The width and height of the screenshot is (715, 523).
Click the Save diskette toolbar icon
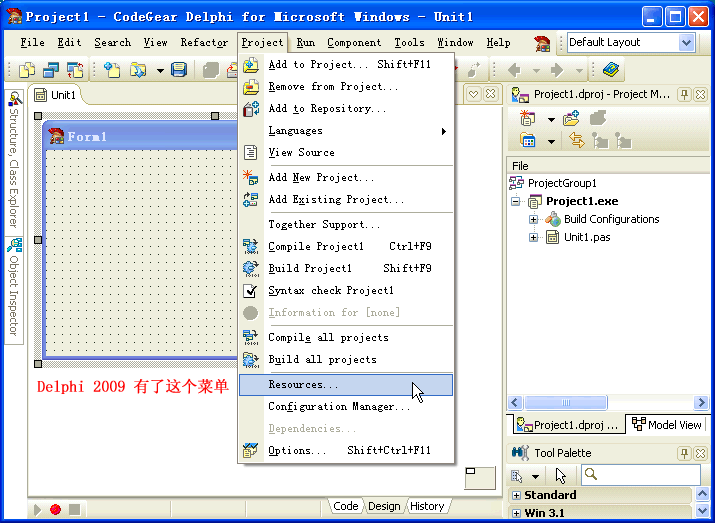179,70
